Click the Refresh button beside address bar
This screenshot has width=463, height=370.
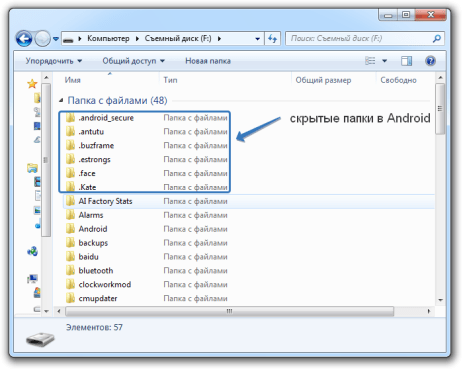[x=273, y=39]
